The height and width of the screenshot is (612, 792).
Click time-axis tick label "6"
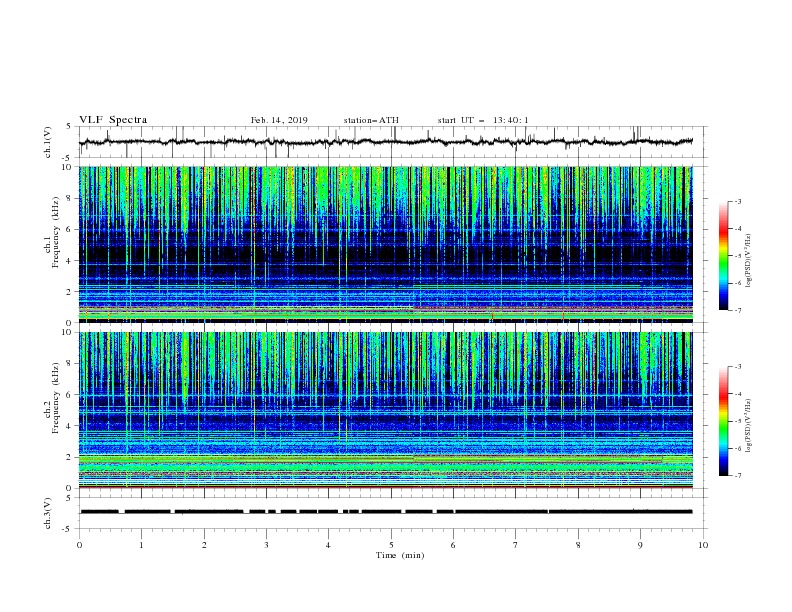tap(453, 545)
